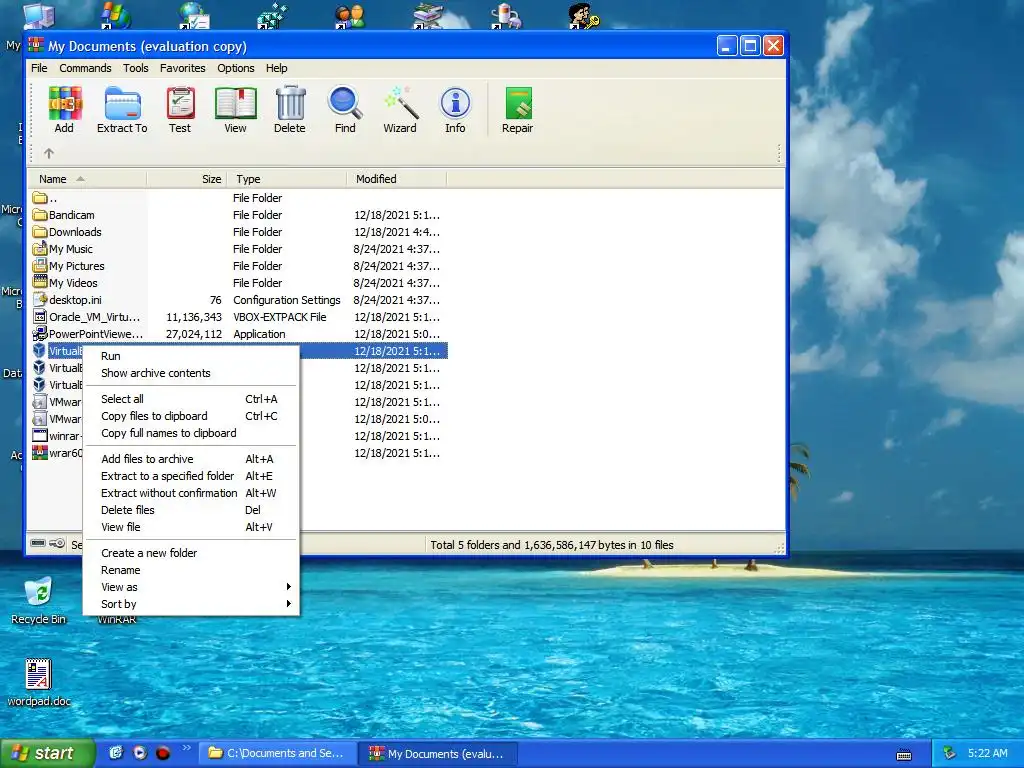Open the Help menu
This screenshot has width=1024, height=768.
pos(276,68)
